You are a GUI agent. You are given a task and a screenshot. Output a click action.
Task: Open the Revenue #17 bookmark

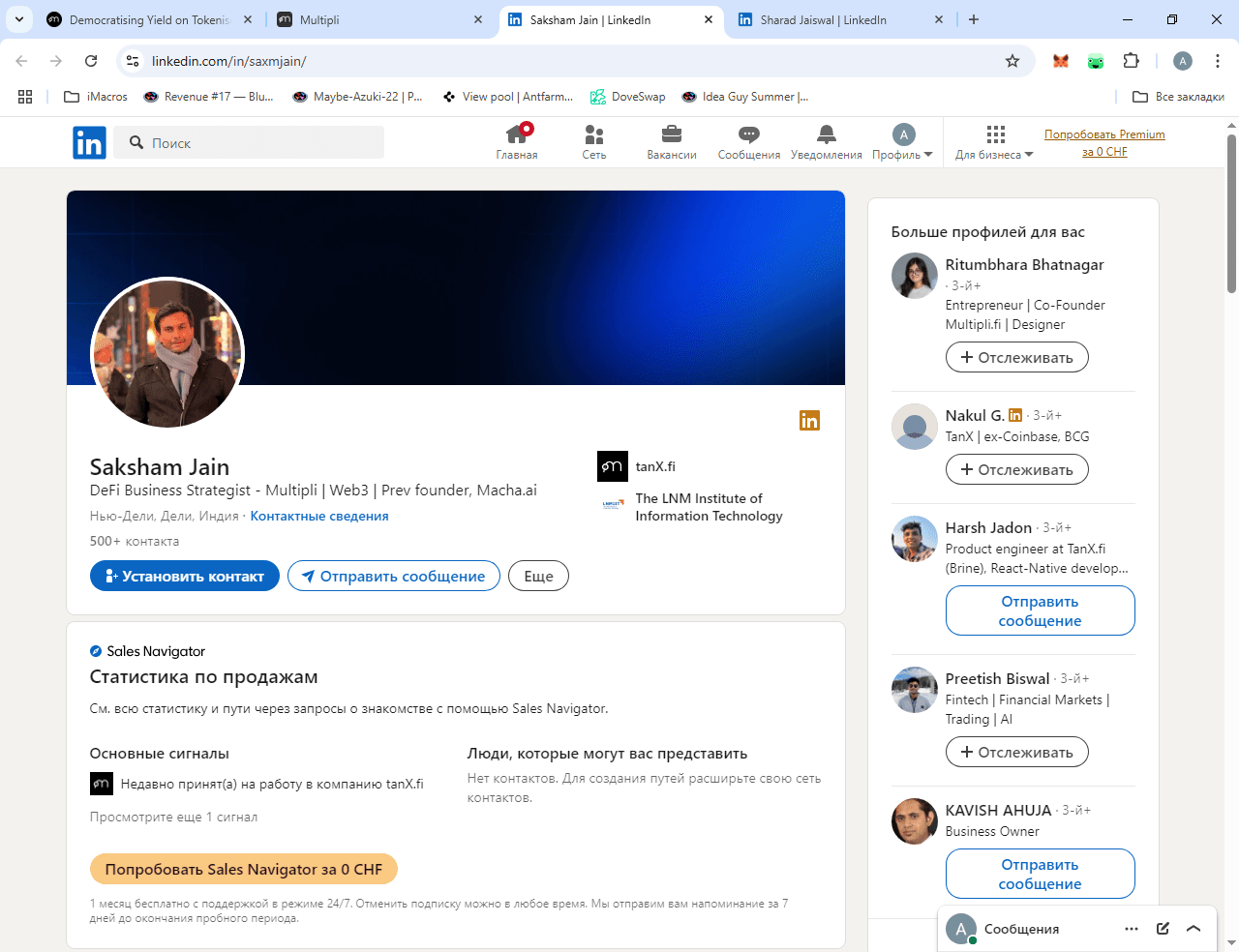point(209,97)
